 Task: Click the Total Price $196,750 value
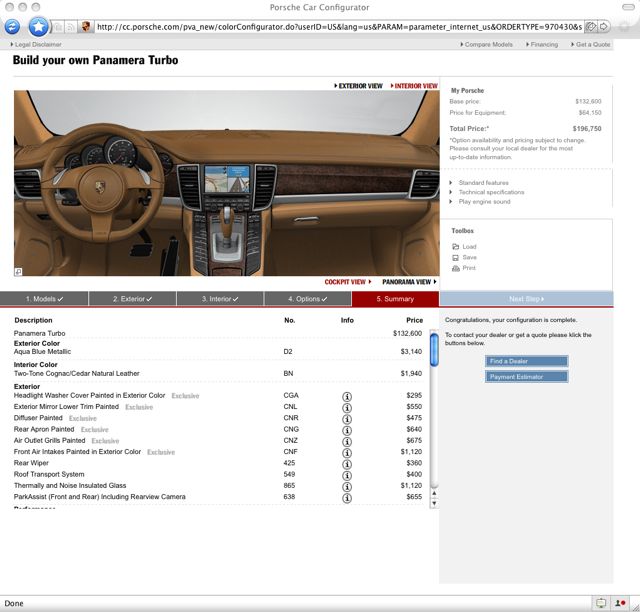[587, 129]
